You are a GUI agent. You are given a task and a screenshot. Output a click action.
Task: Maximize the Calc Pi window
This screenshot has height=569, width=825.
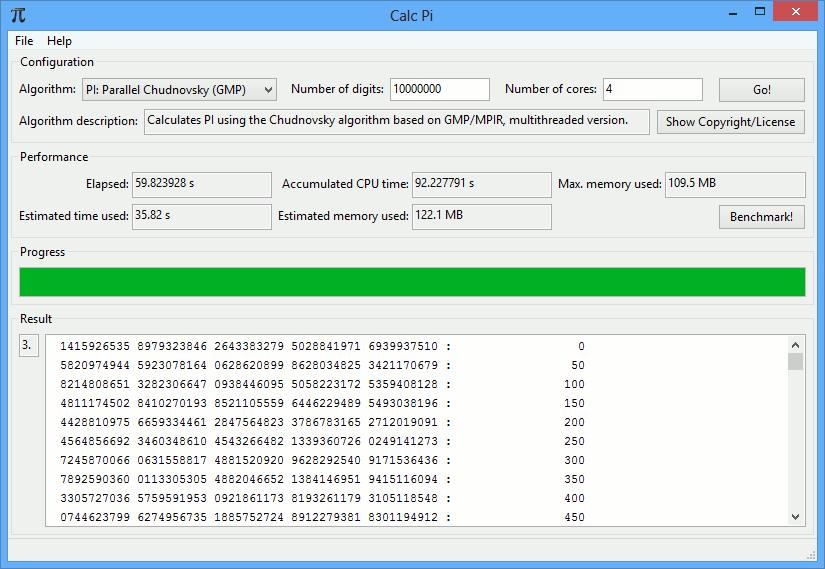759,12
